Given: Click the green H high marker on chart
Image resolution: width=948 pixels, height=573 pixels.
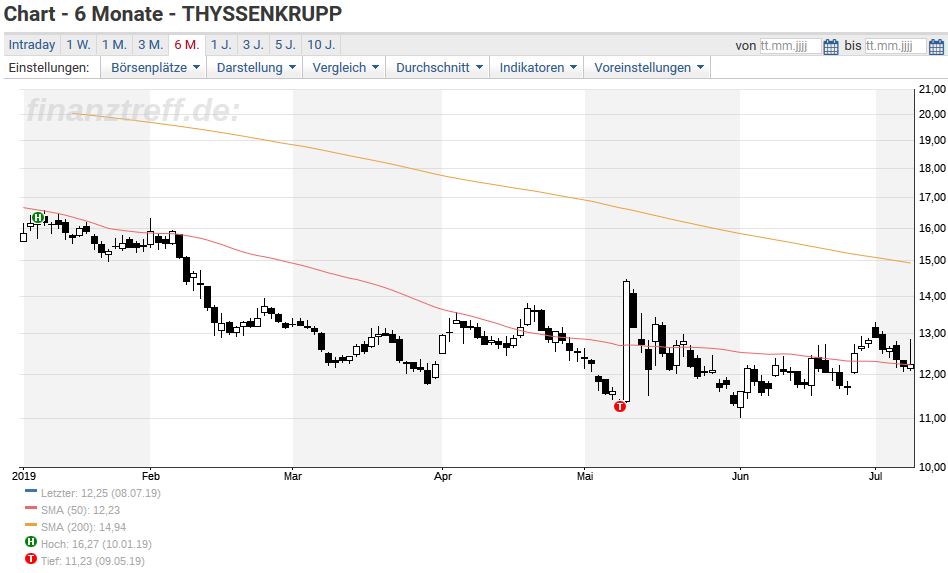Looking at the screenshot, I should coord(38,218).
